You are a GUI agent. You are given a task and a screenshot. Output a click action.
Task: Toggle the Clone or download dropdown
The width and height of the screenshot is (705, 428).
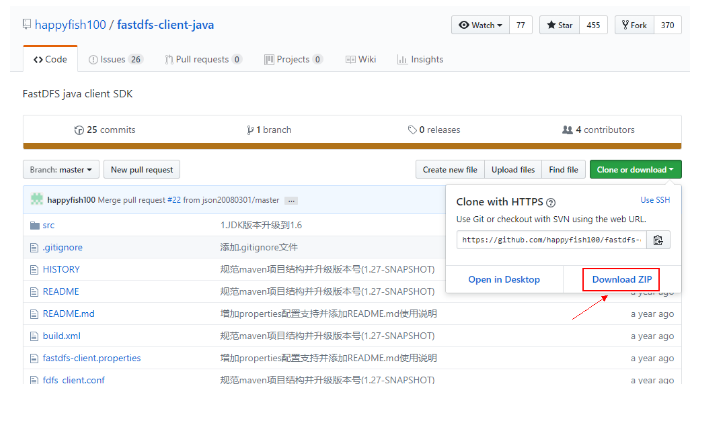pyautogui.click(x=636, y=169)
